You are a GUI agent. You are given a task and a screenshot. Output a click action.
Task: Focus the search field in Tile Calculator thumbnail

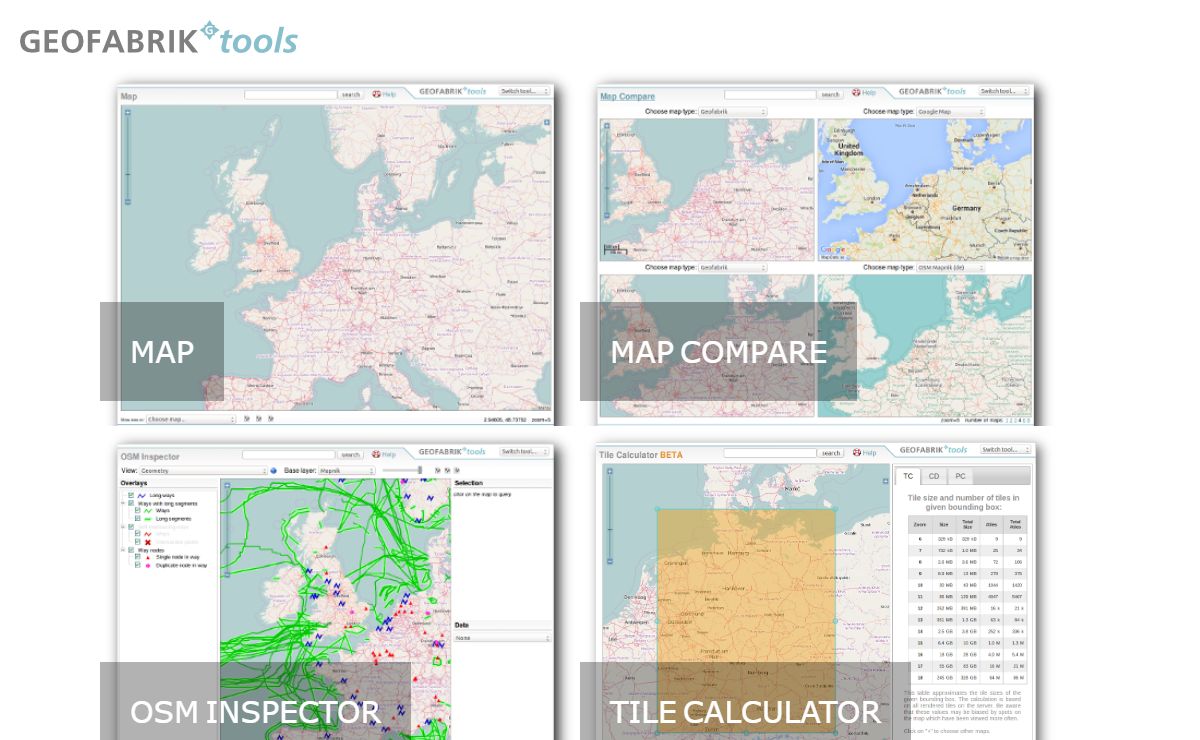[x=771, y=453]
